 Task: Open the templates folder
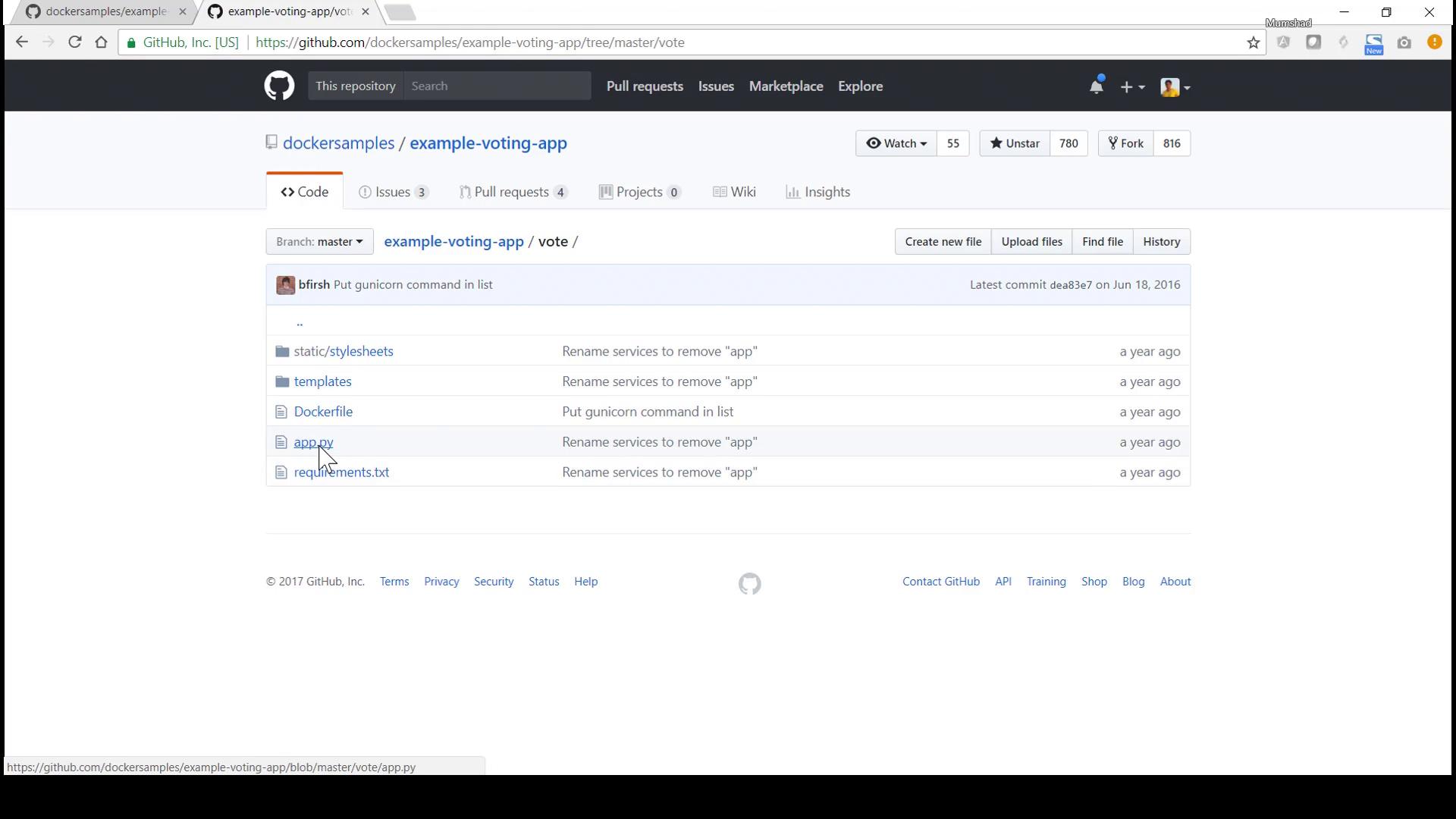[322, 381]
